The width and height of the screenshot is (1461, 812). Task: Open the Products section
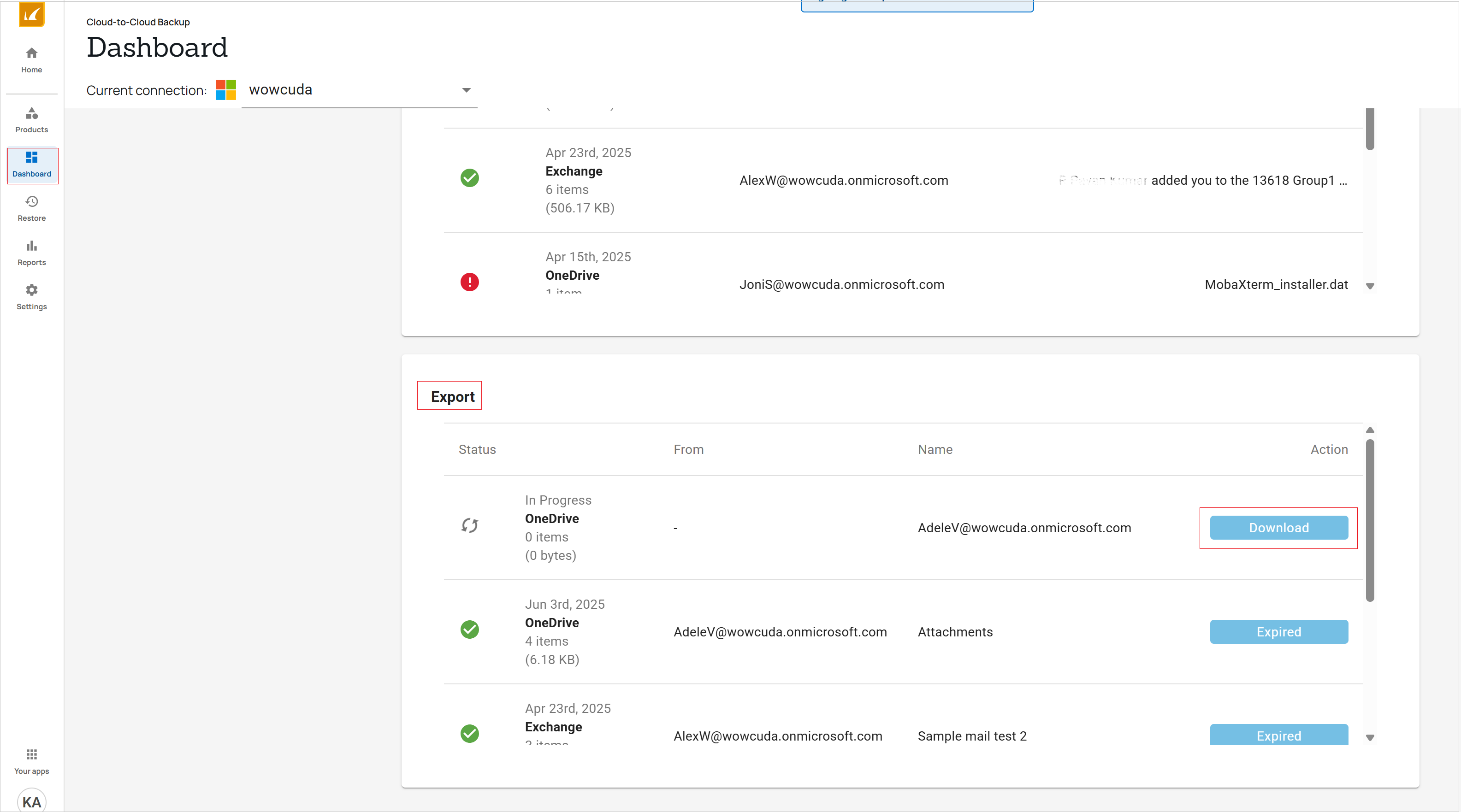point(32,120)
